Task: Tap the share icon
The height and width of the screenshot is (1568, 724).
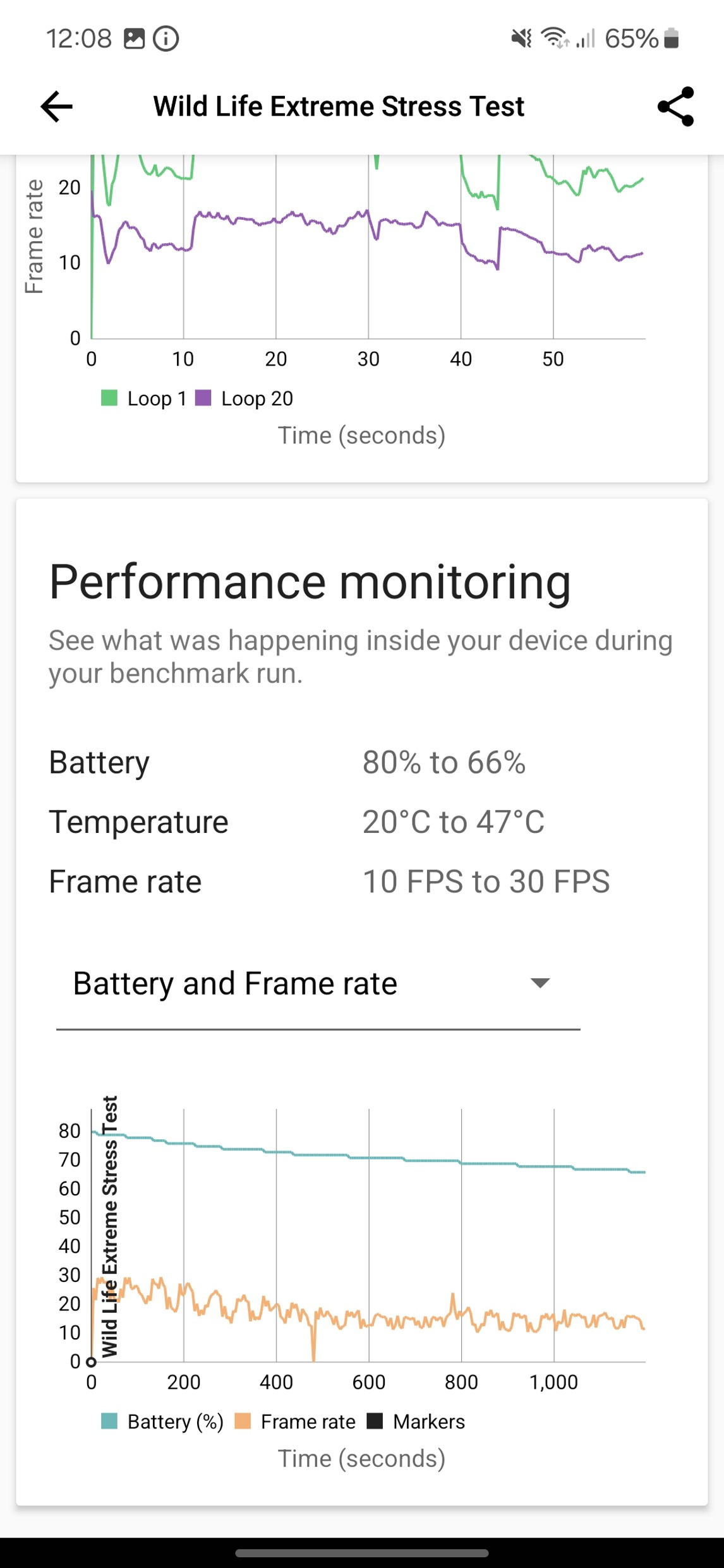Action: 675,106
